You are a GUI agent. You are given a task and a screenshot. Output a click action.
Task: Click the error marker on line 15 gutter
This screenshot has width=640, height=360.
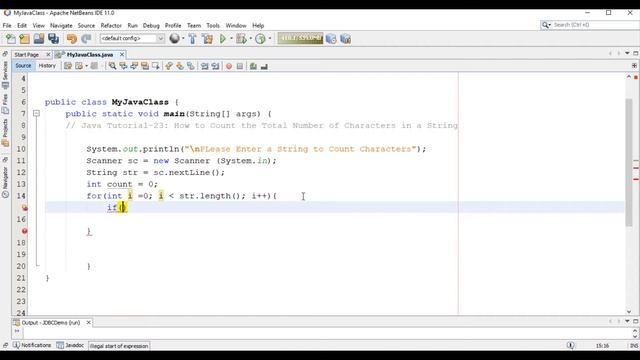point(24,208)
